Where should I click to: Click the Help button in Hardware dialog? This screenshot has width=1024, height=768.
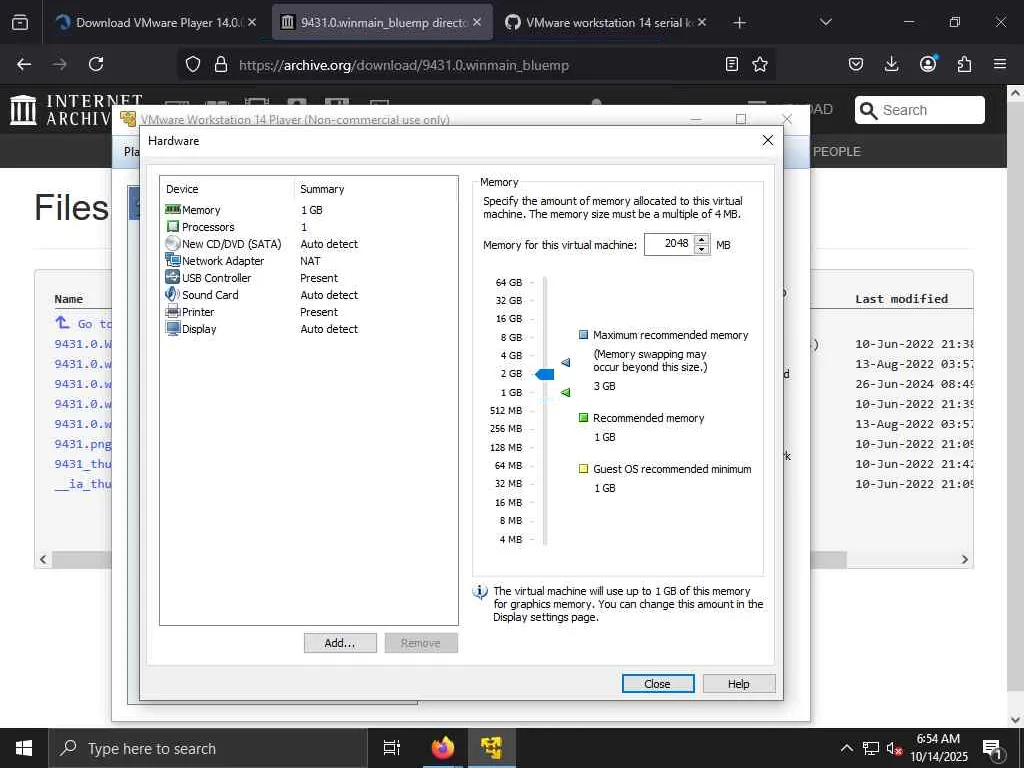tap(739, 684)
